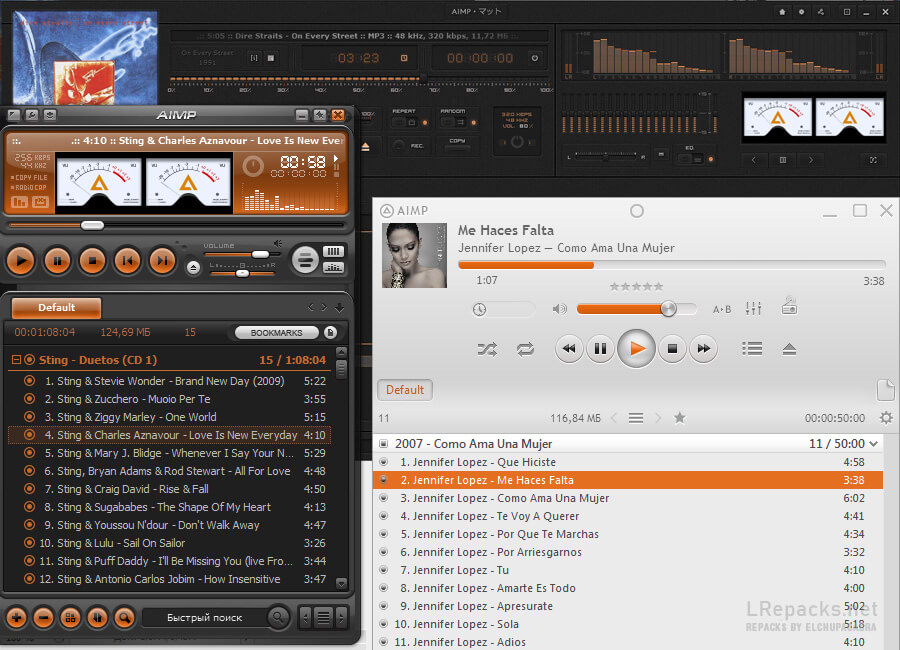Click the BOOKMARKS button
Screen dimensions: 900x650
click(x=277, y=332)
